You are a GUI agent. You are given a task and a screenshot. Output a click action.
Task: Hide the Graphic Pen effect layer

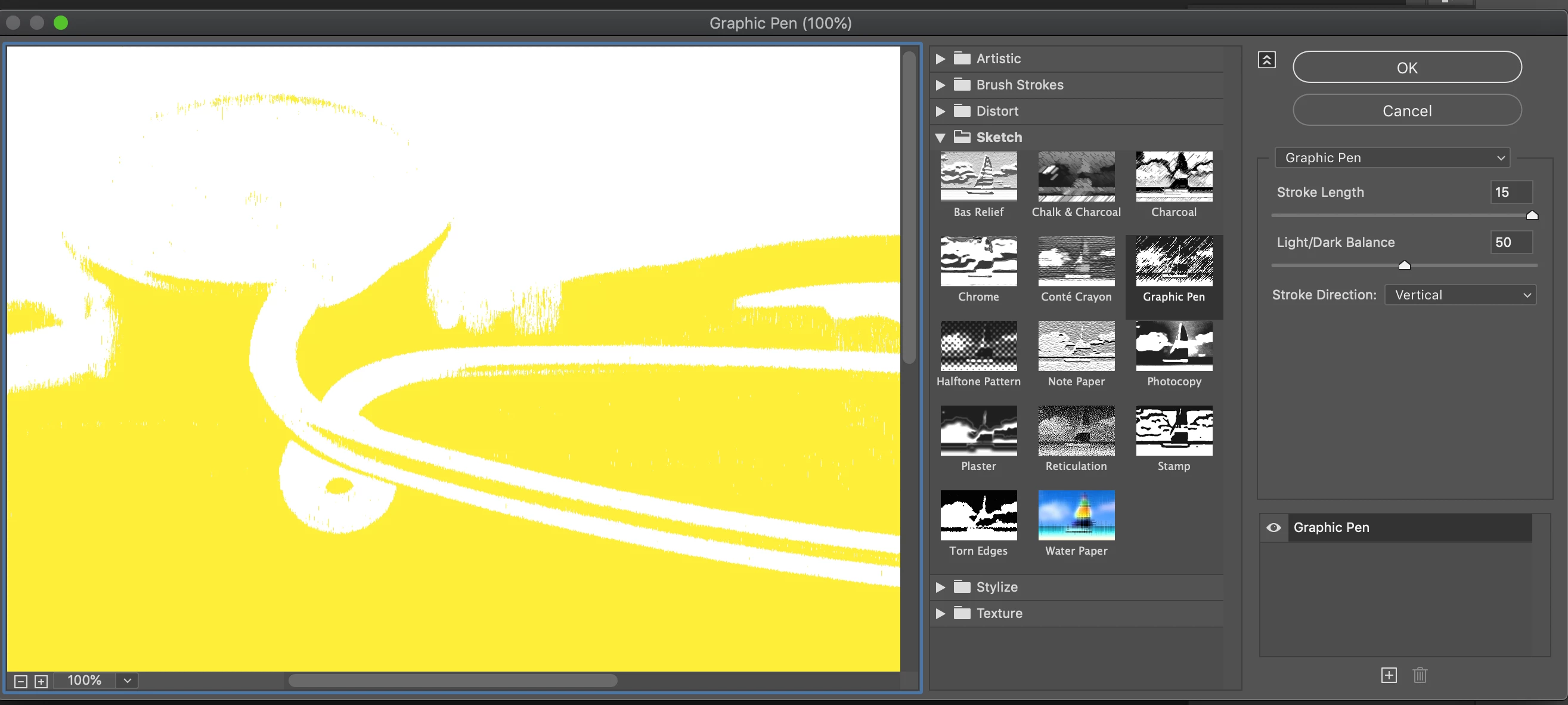[x=1273, y=527]
